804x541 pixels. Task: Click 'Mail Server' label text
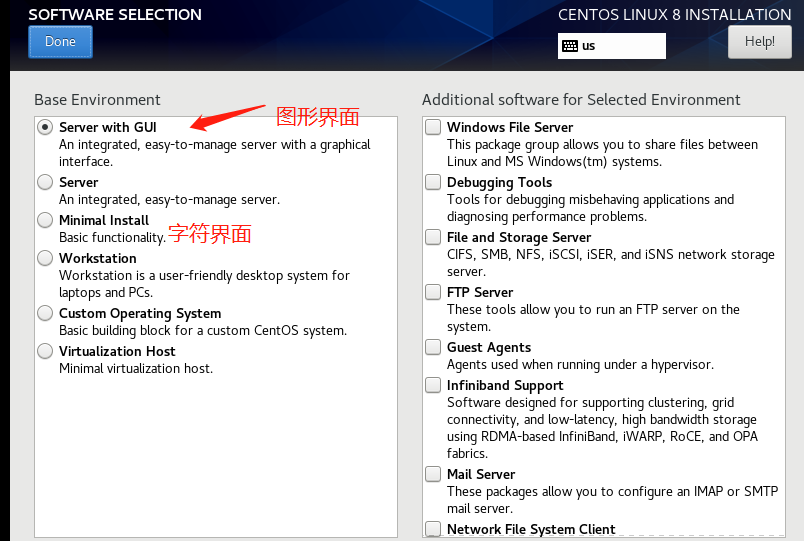pos(481,474)
